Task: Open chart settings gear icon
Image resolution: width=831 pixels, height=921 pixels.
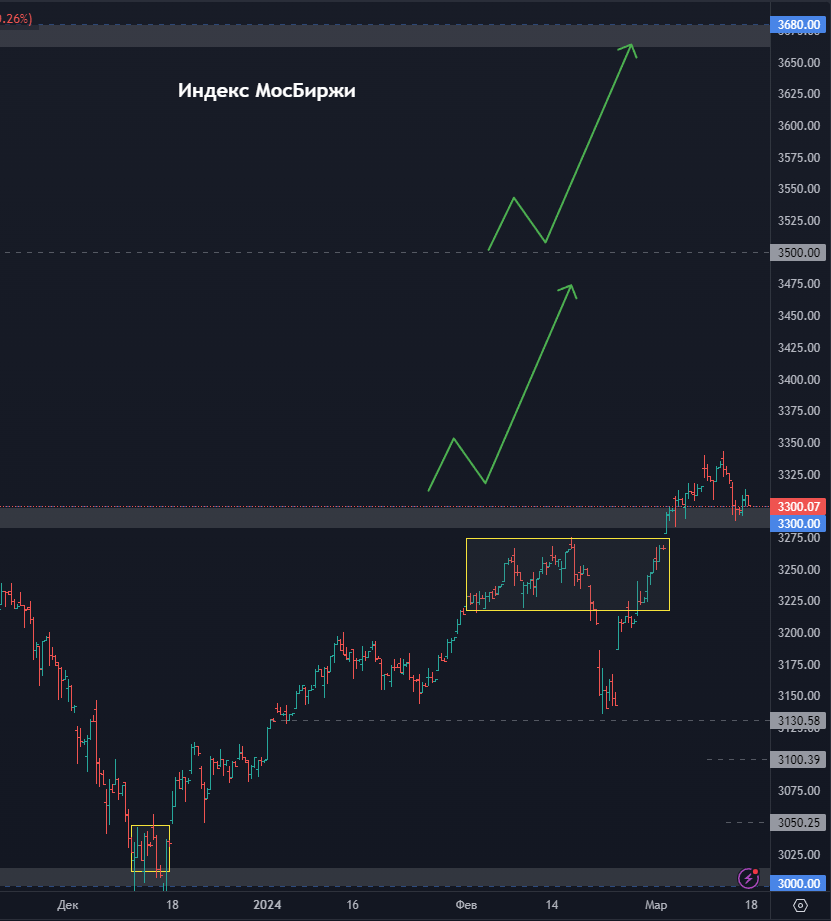Action: click(x=800, y=905)
